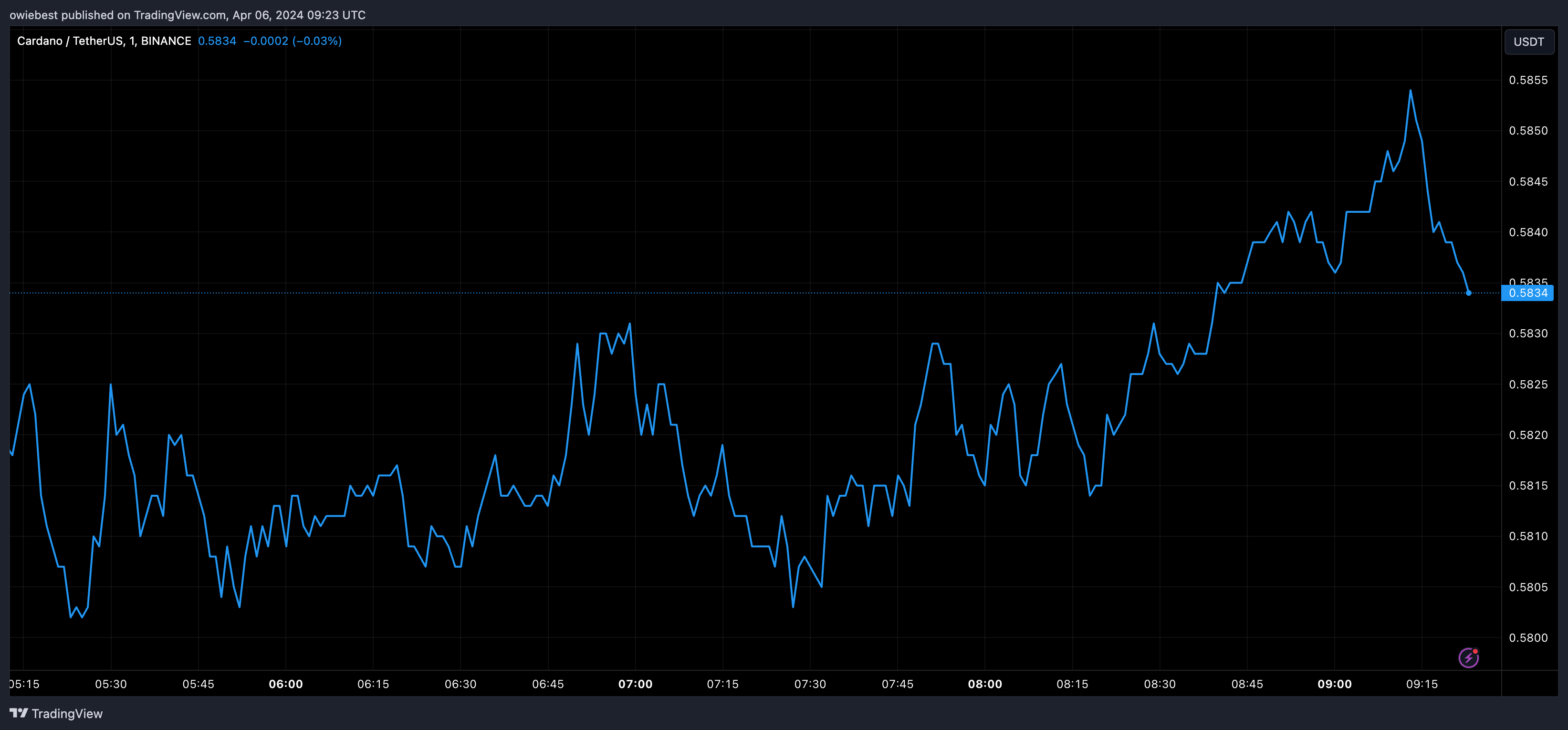
Task: Click the lightning bolt go-to-realtime icon
Action: pyautogui.click(x=1468, y=657)
